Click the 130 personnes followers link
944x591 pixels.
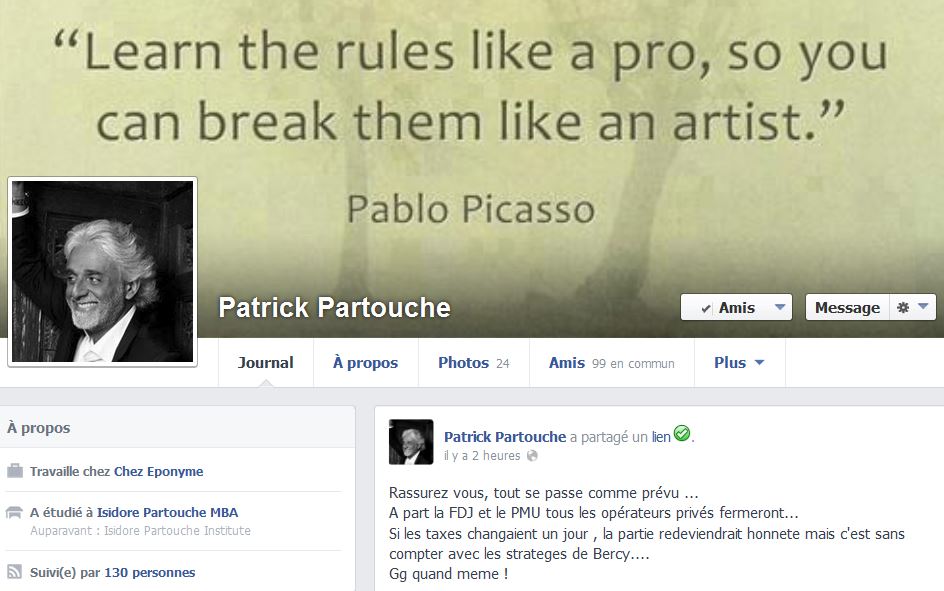coord(150,572)
